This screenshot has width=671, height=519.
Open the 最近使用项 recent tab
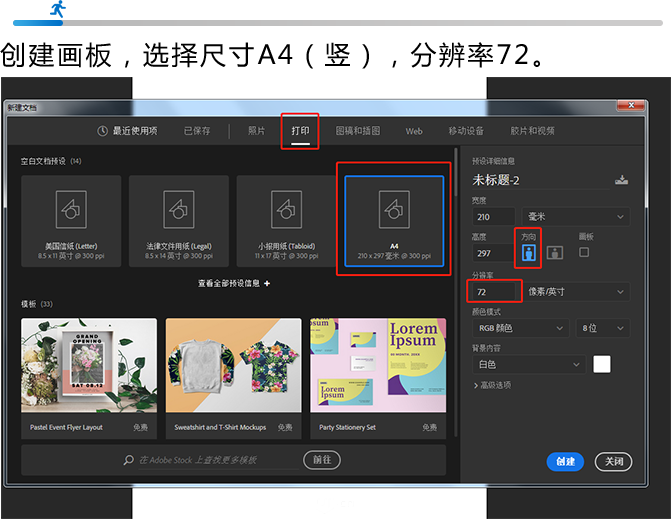[x=135, y=131]
